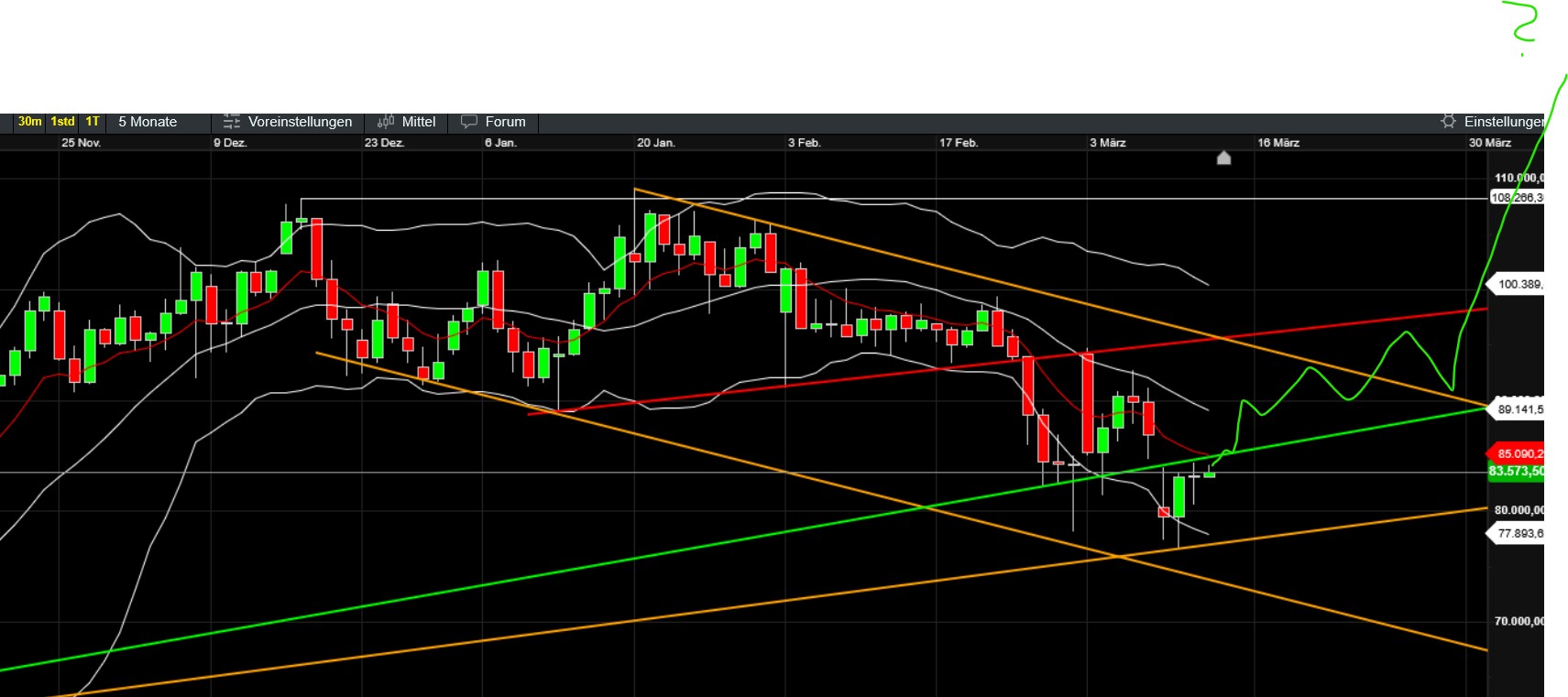Select the 100.389 price label
The width and height of the screenshot is (1568, 697).
(x=1516, y=284)
